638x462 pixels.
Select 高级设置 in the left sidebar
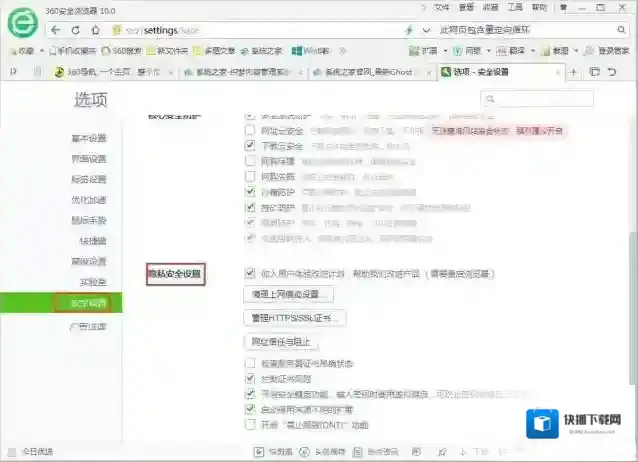tap(88, 260)
